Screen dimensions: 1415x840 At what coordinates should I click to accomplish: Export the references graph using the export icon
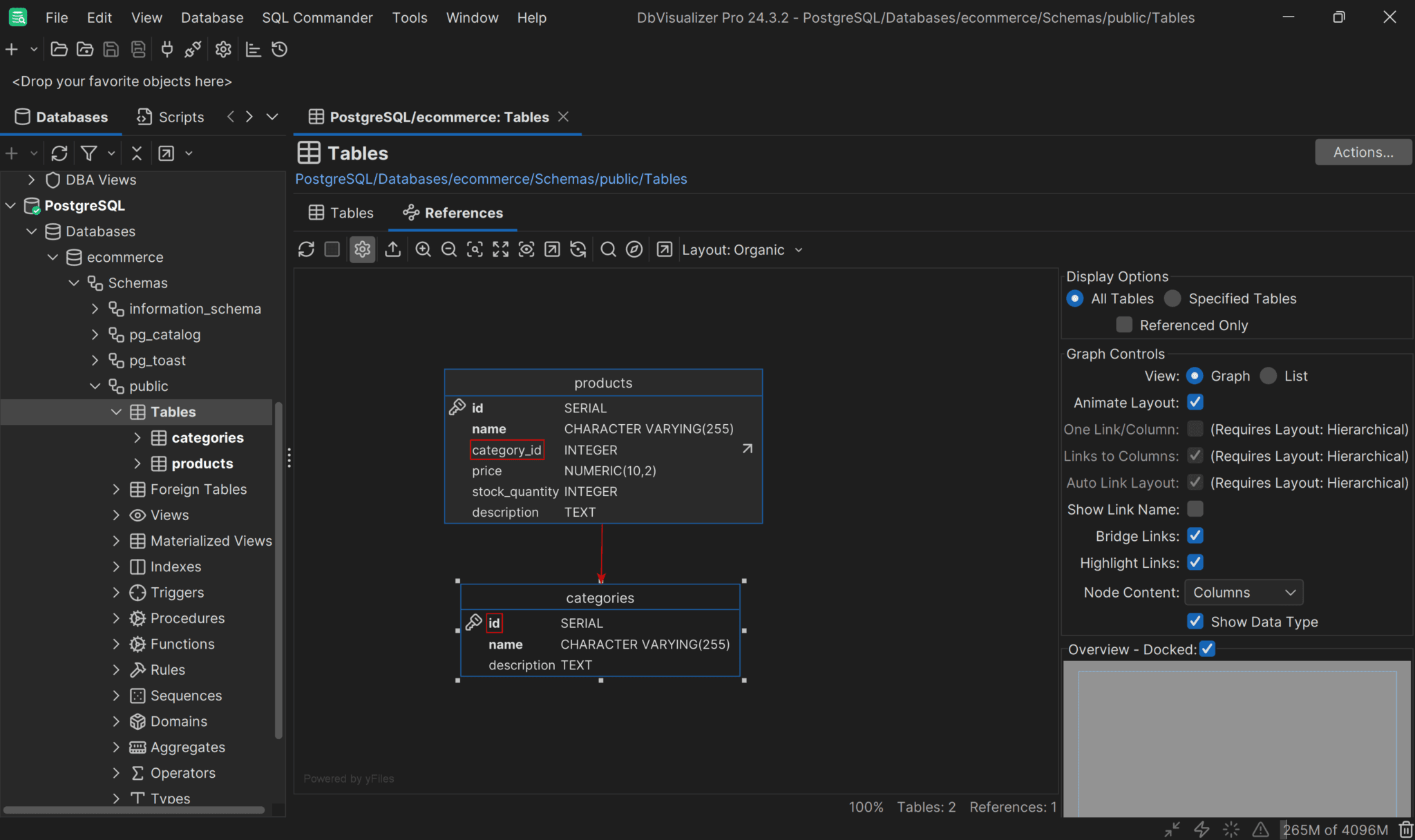(392, 249)
